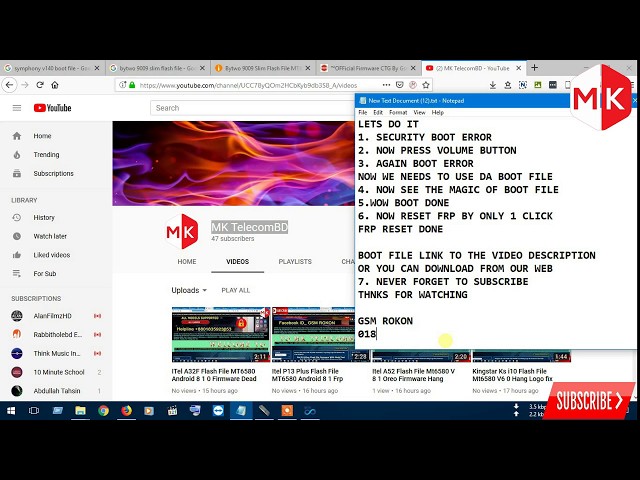
Task: Open Notepad Format menu
Action: pyautogui.click(x=398, y=113)
